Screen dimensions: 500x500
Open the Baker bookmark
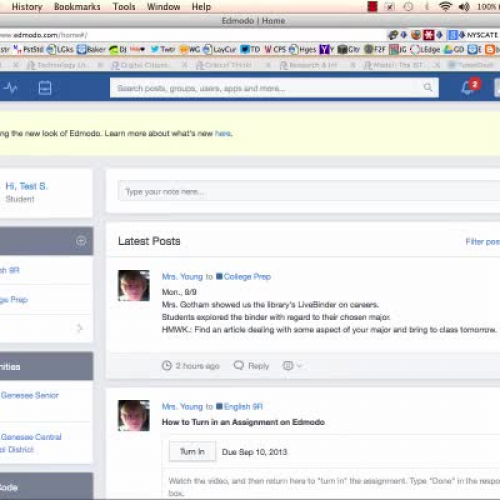click(91, 49)
